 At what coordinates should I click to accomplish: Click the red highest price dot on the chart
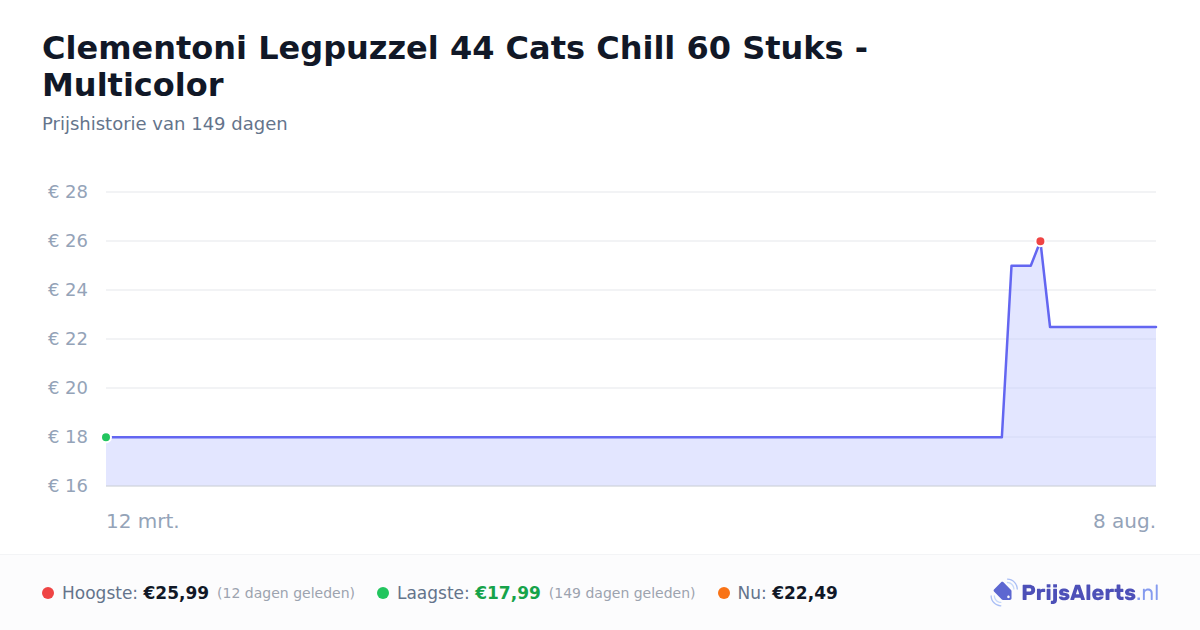tap(1040, 241)
